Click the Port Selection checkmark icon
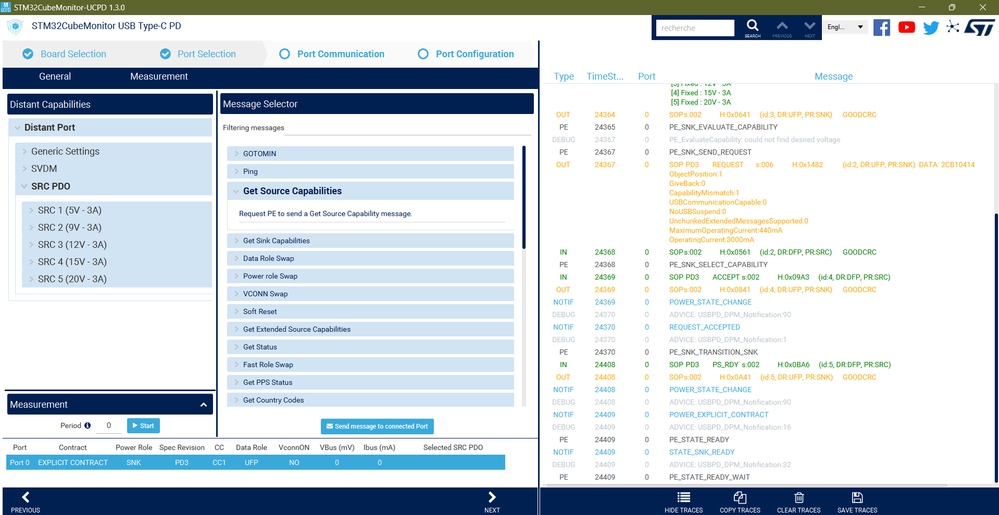999x515 pixels. coord(165,54)
